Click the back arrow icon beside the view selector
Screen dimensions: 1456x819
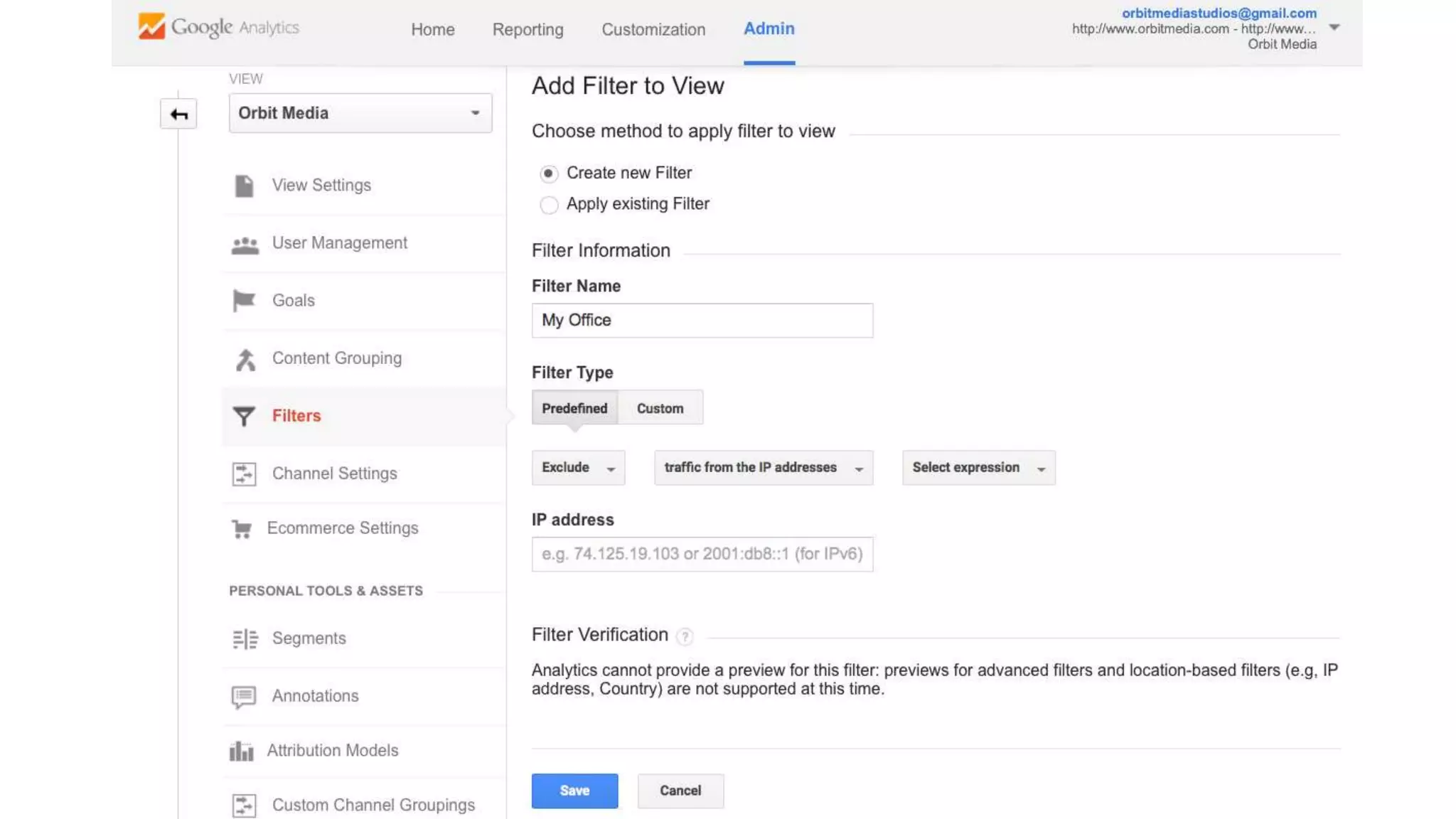click(178, 114)
